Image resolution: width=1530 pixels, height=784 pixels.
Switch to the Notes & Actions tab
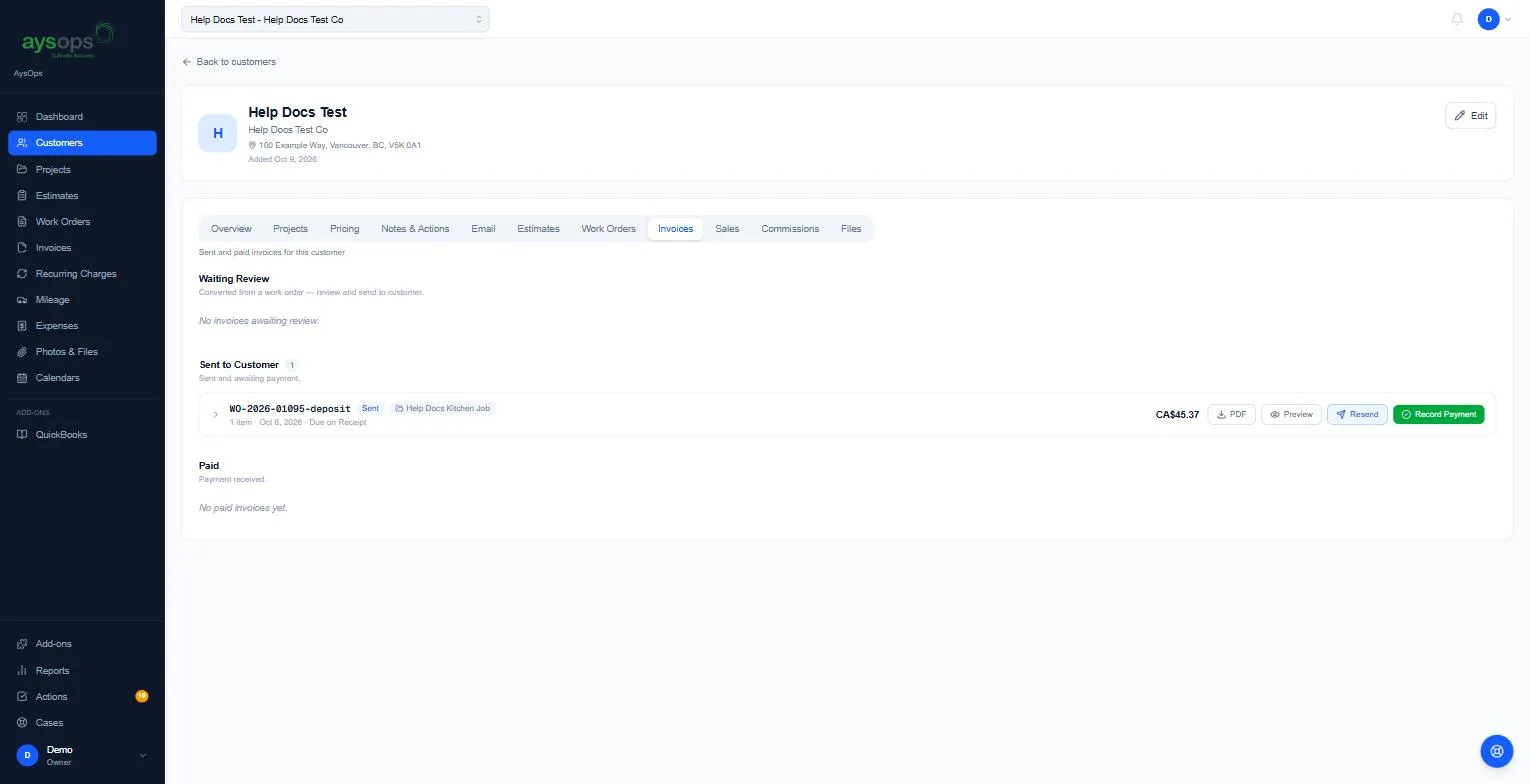pos(415,229)
